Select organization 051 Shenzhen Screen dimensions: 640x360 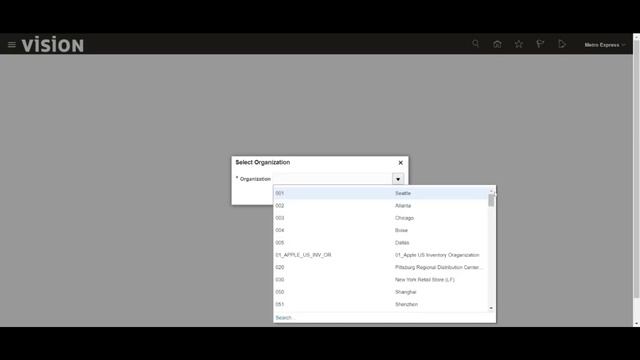pos(381,304)
